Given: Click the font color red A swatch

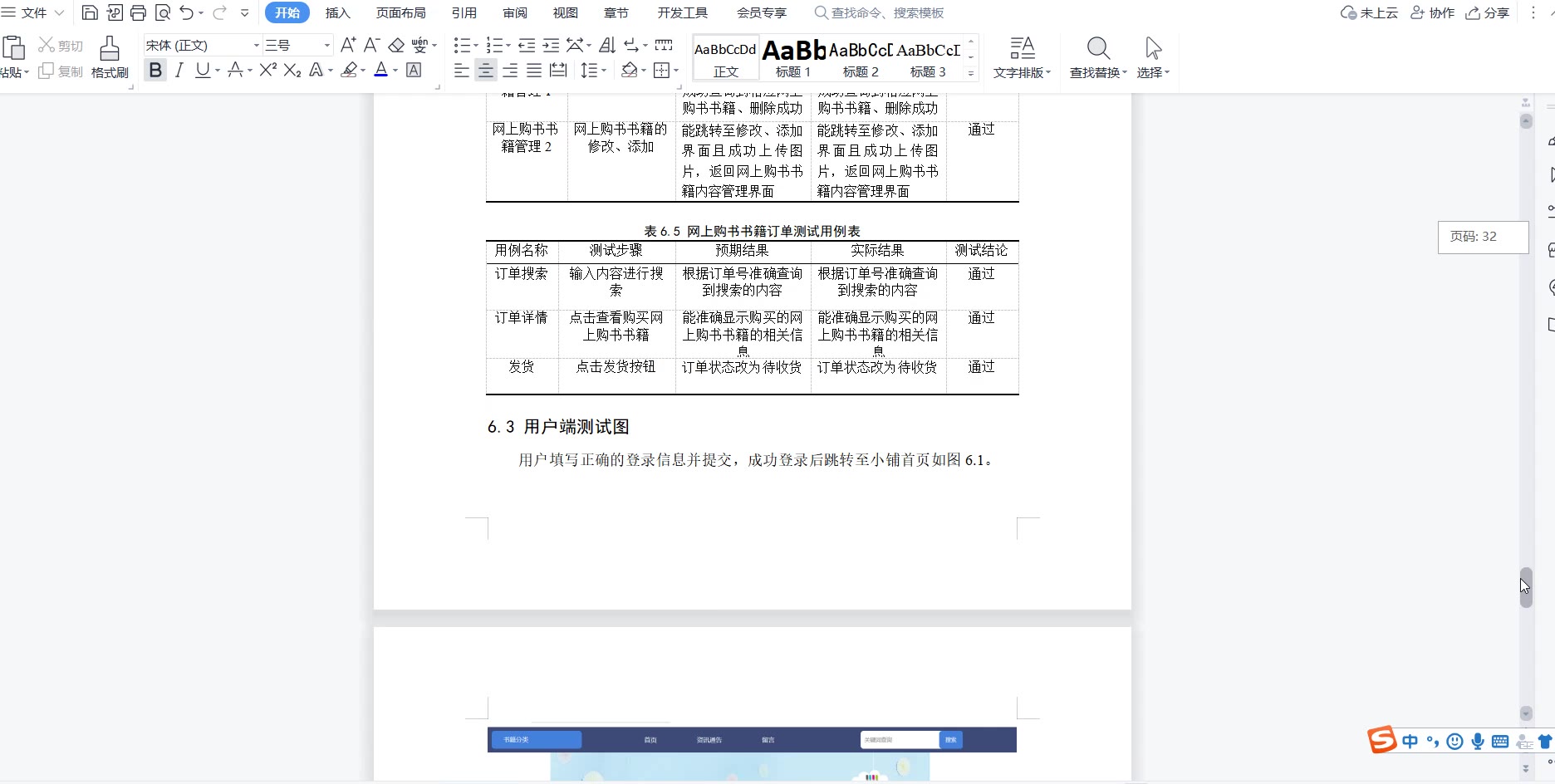Looking at the screenshot, I should click(380, 71).
